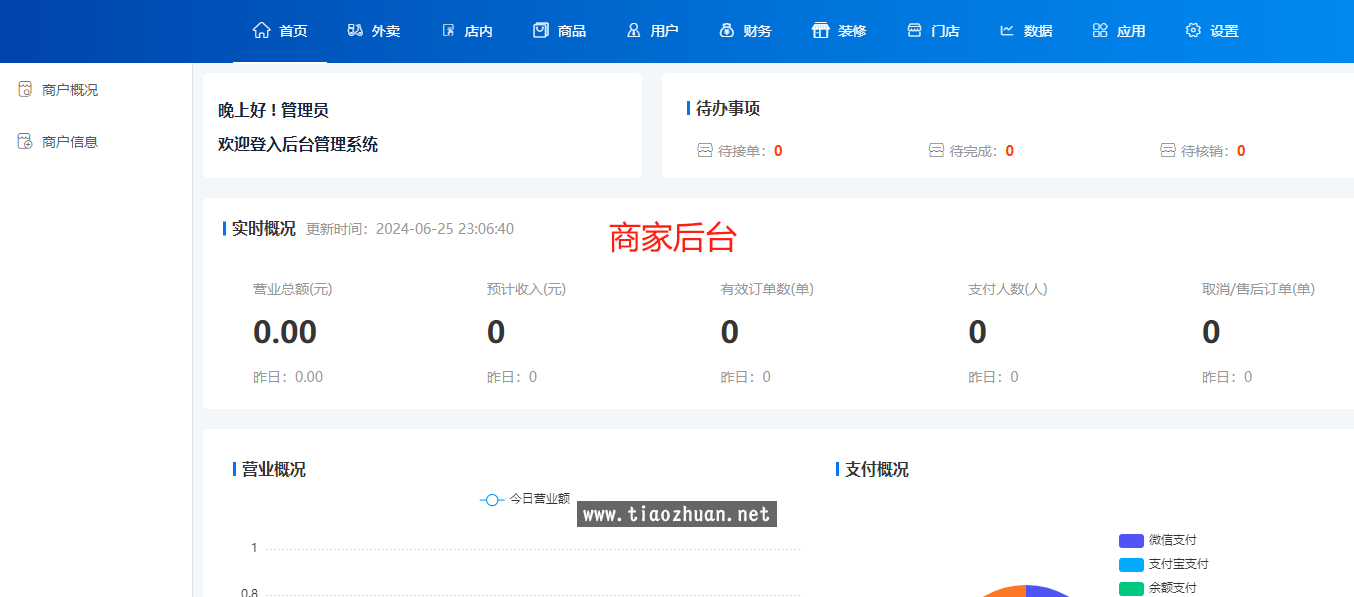View 待接单 pending orders
The image size is (1354, 597).
[740, 151]
